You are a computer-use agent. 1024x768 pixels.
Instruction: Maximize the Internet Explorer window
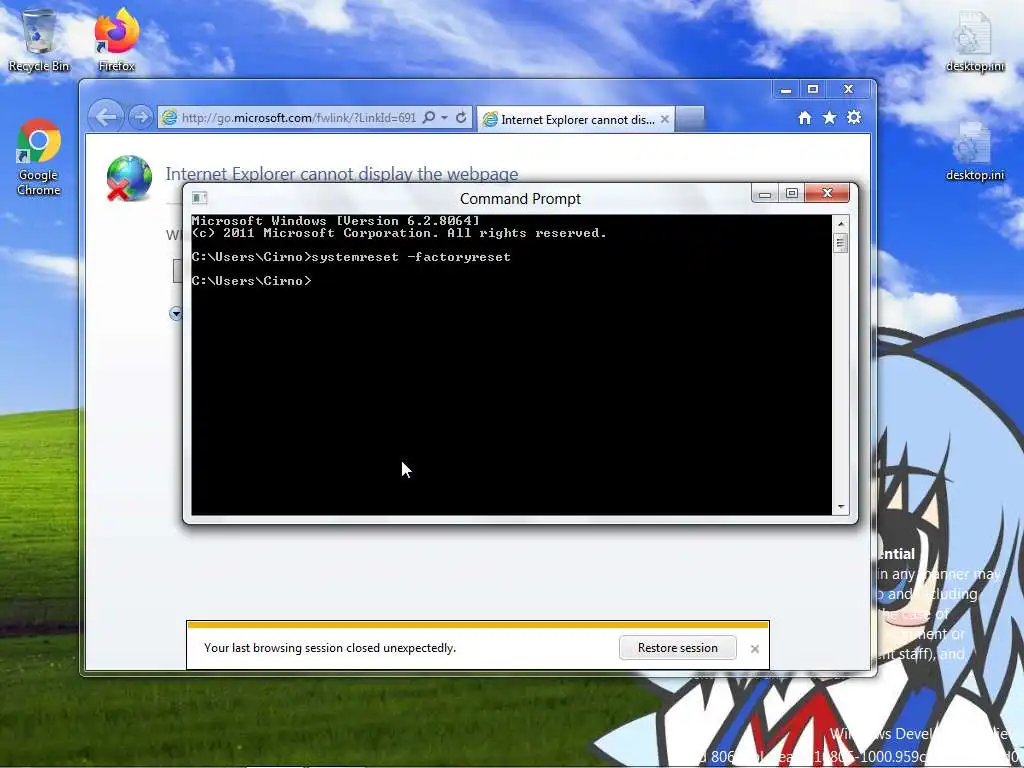(813, 89)
